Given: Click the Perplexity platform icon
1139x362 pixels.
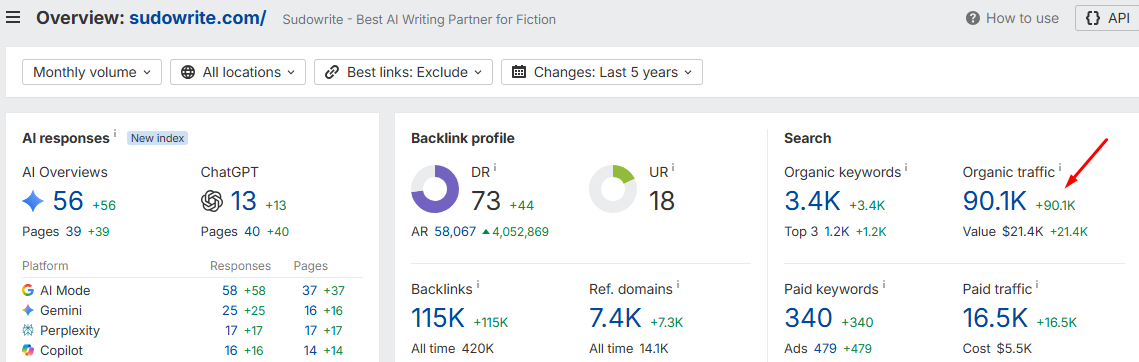Looking at the screenshot, I should pyautogui.click(x=28, y=330).
